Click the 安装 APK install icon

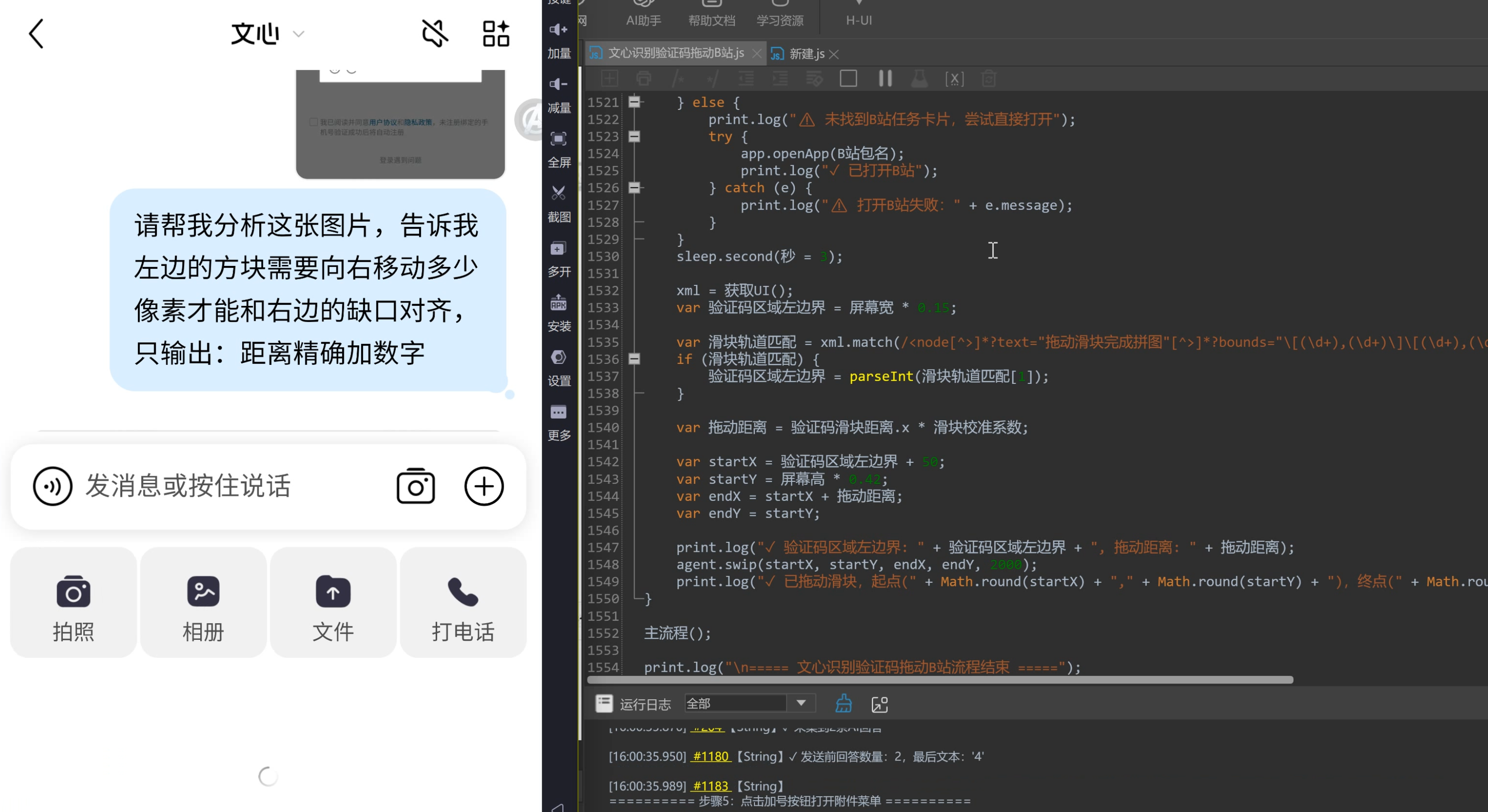[558, 302]
